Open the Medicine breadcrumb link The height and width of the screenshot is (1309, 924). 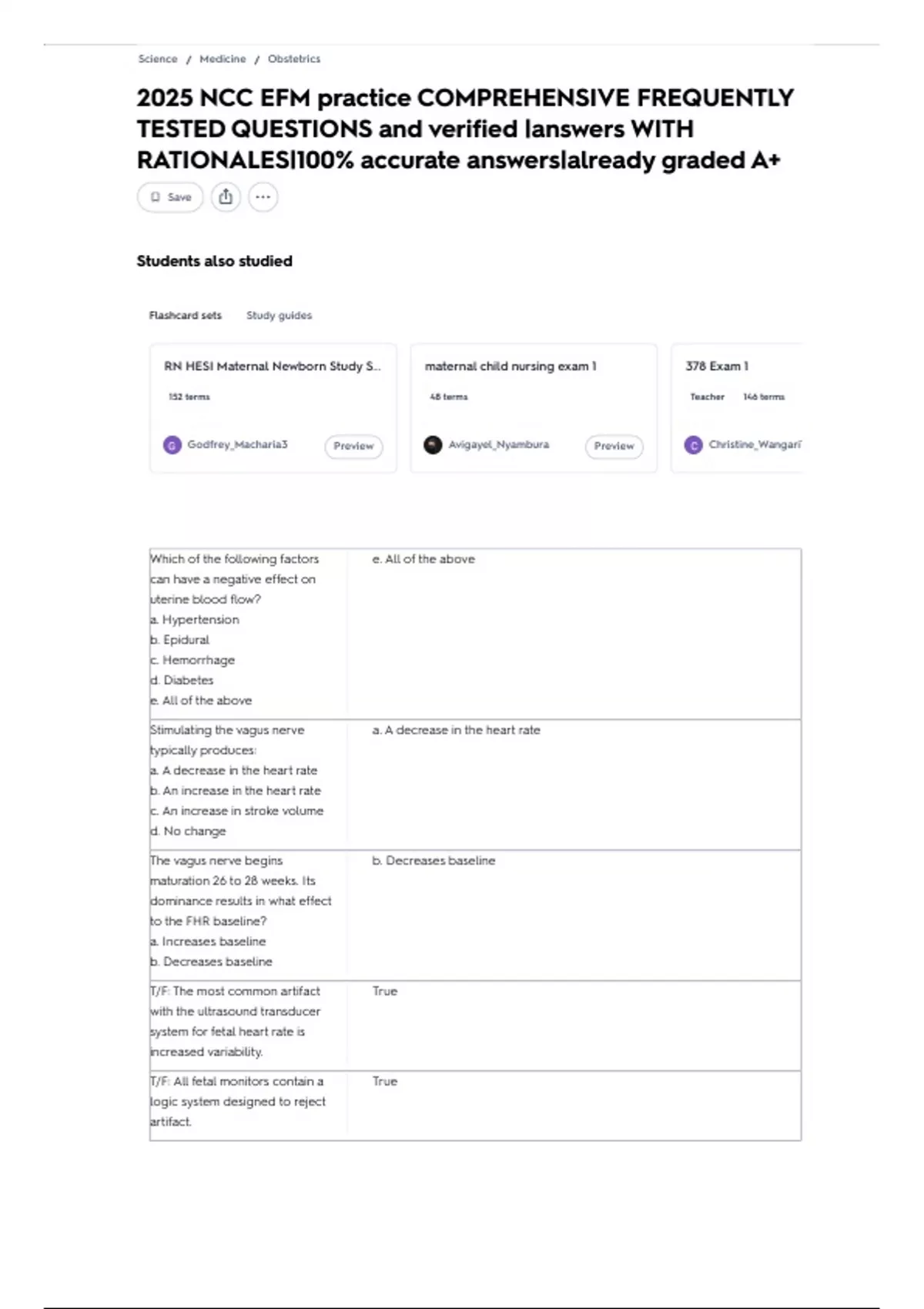[223, 59]
